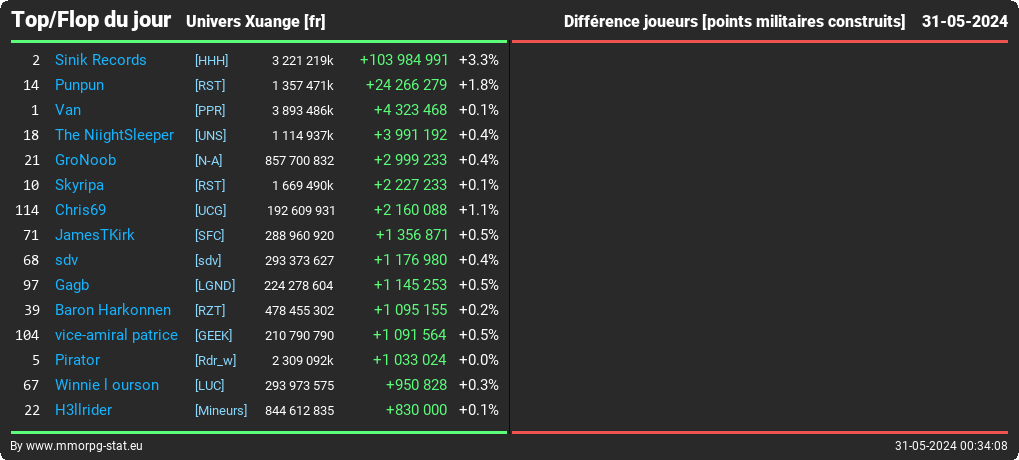Click the Top/Flop du jour title
Screen dimensions: 1019x460
point(92,20)
